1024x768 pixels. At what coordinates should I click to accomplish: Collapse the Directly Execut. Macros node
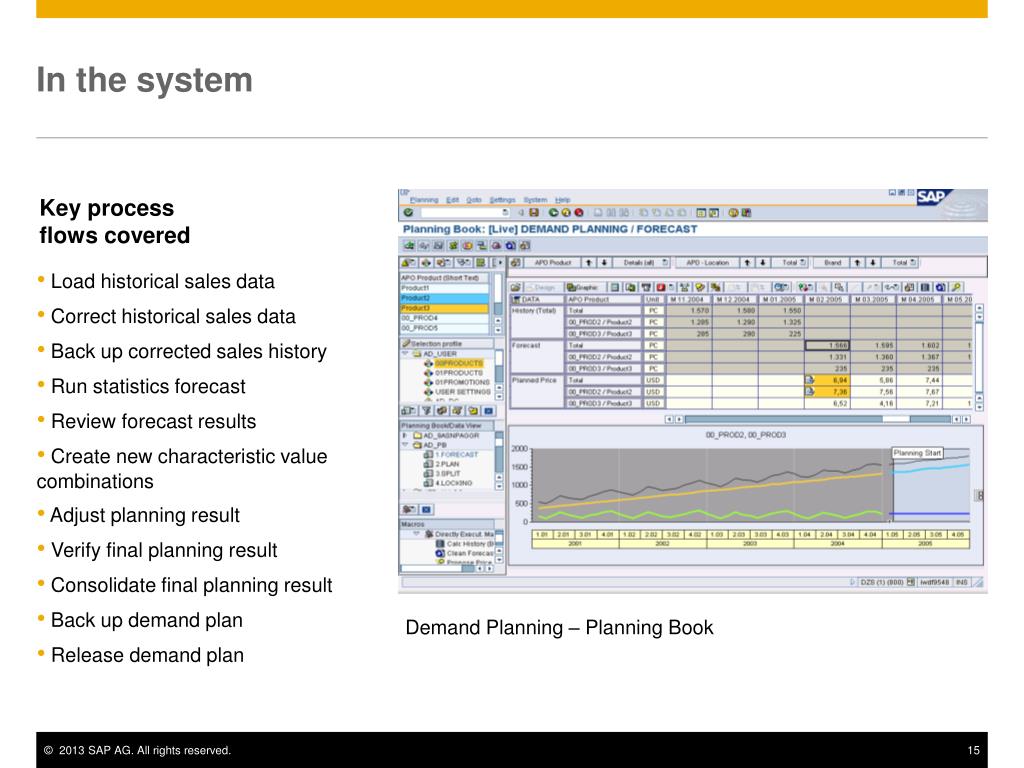pos(416,534)
